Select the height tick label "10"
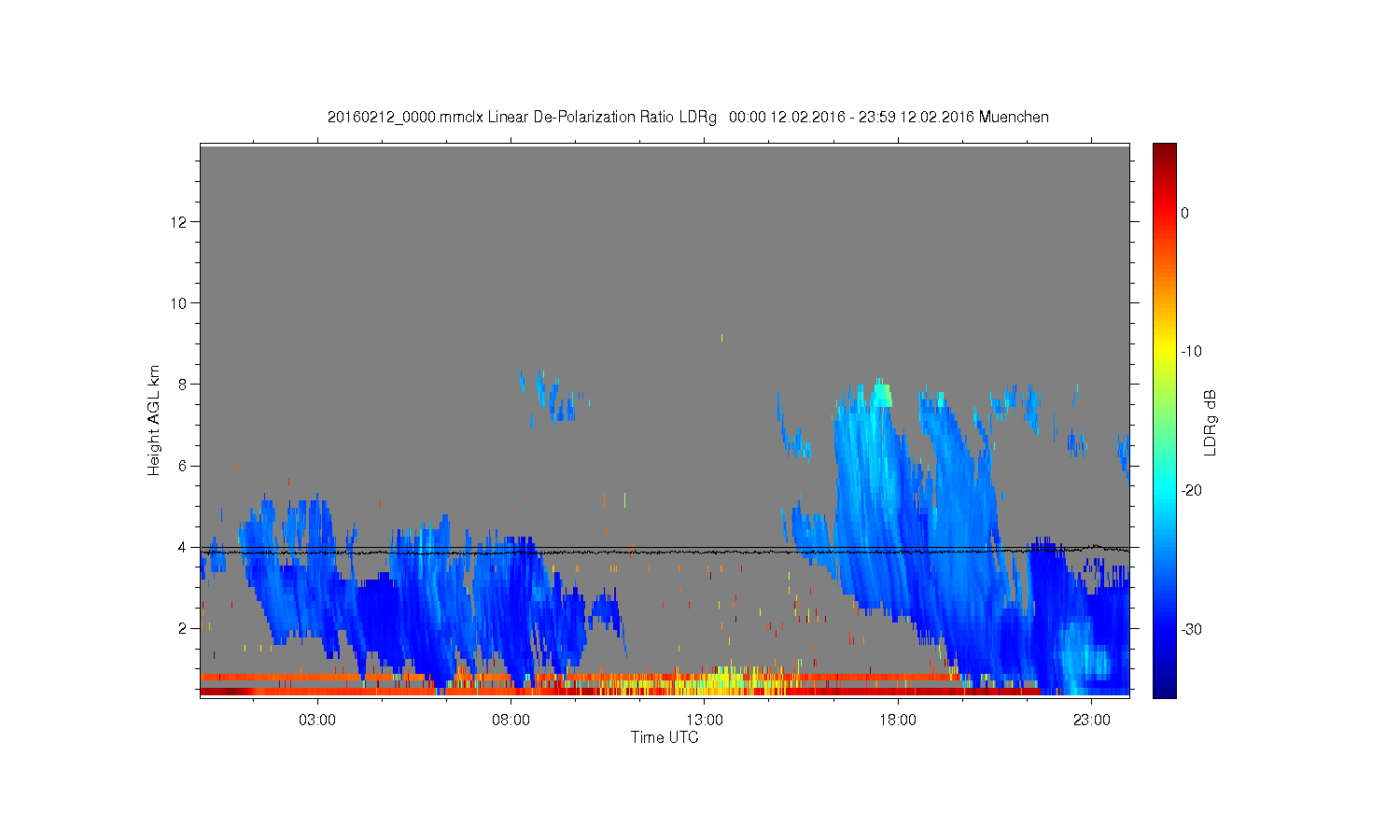1400x840 pixels. [x=180, y=302]
